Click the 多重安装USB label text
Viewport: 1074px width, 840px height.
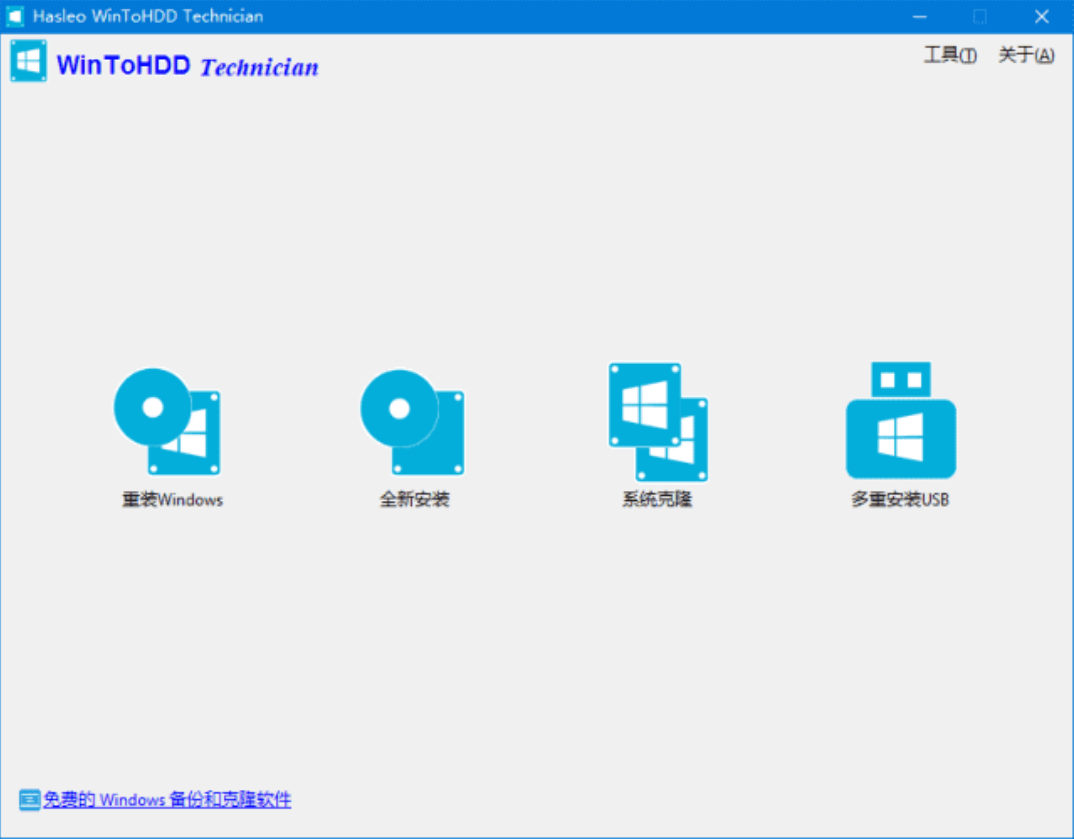point(900,499)
